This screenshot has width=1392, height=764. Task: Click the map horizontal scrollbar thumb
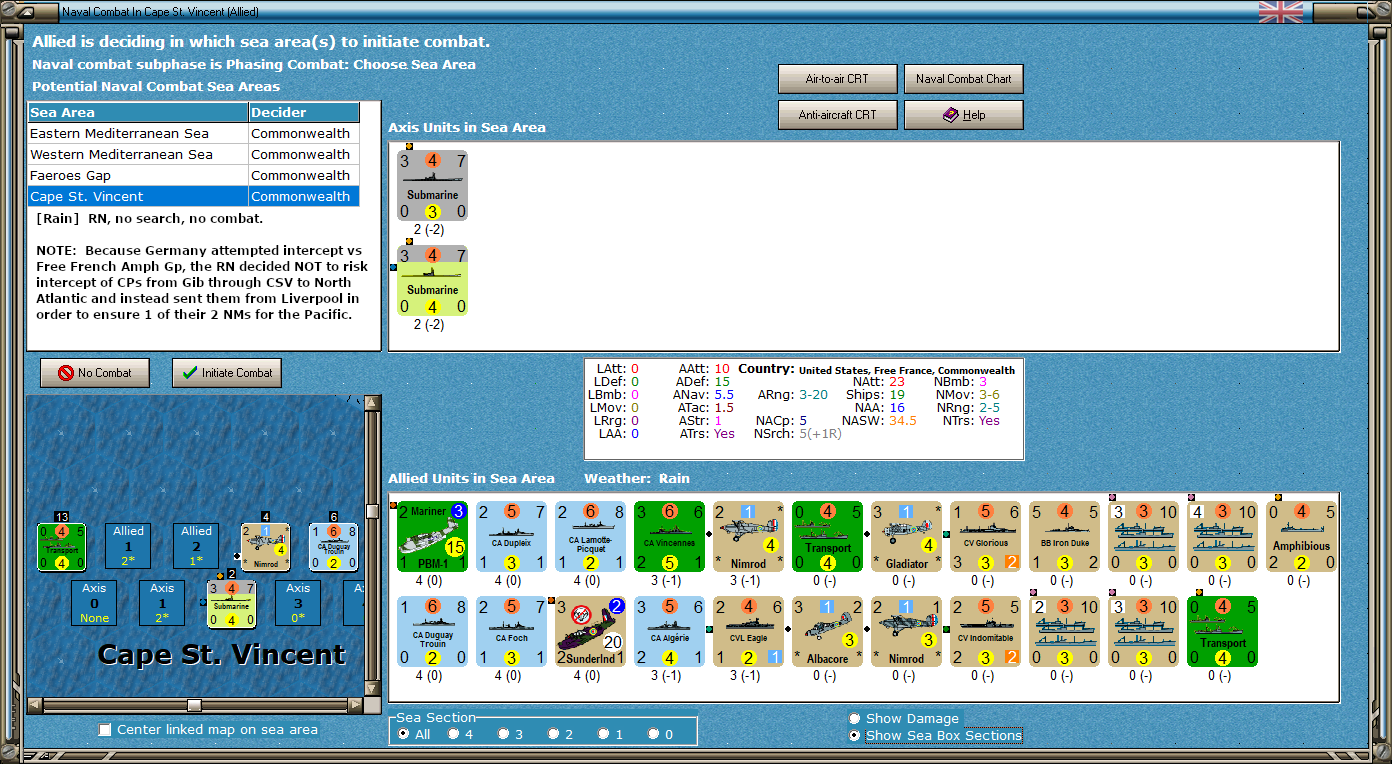pos(195,706)
